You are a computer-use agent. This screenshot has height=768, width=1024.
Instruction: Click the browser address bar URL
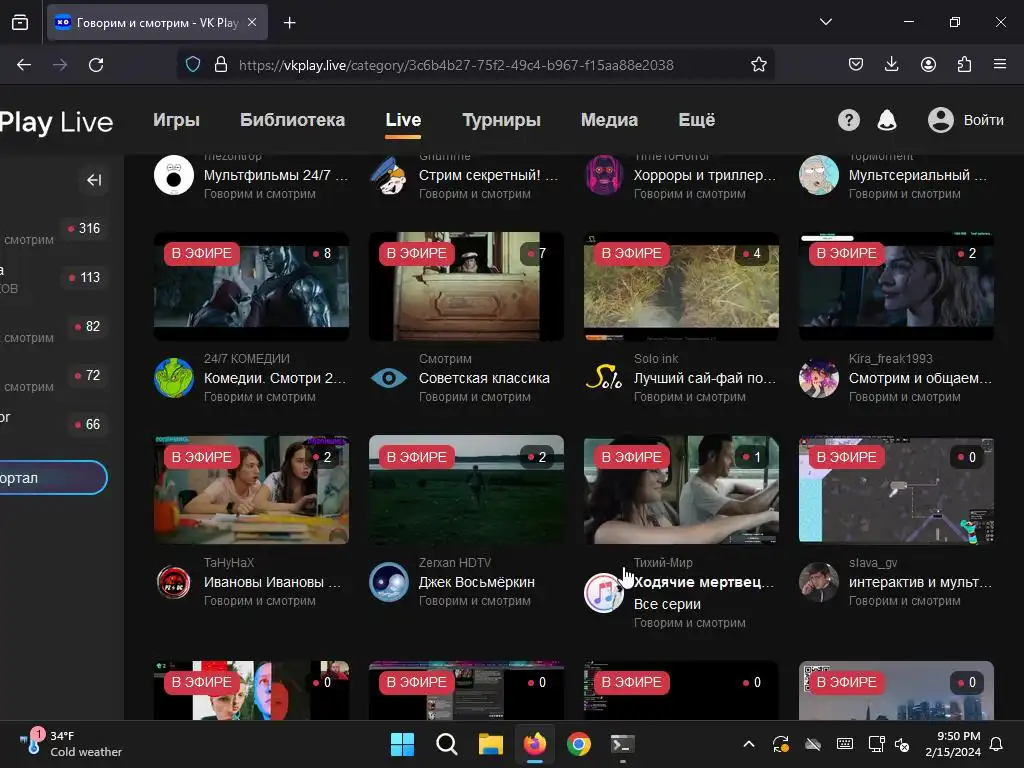pos(456,65)
